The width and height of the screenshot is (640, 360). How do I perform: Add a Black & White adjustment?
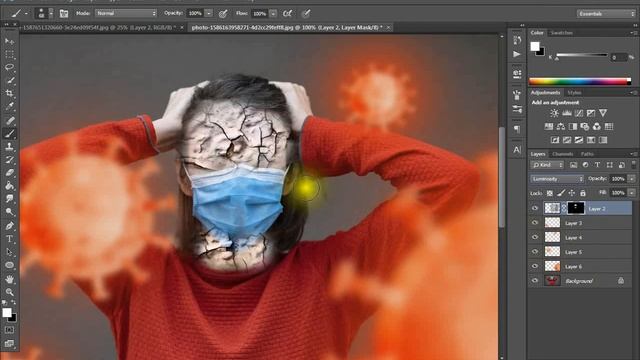[x=573, y=127]
